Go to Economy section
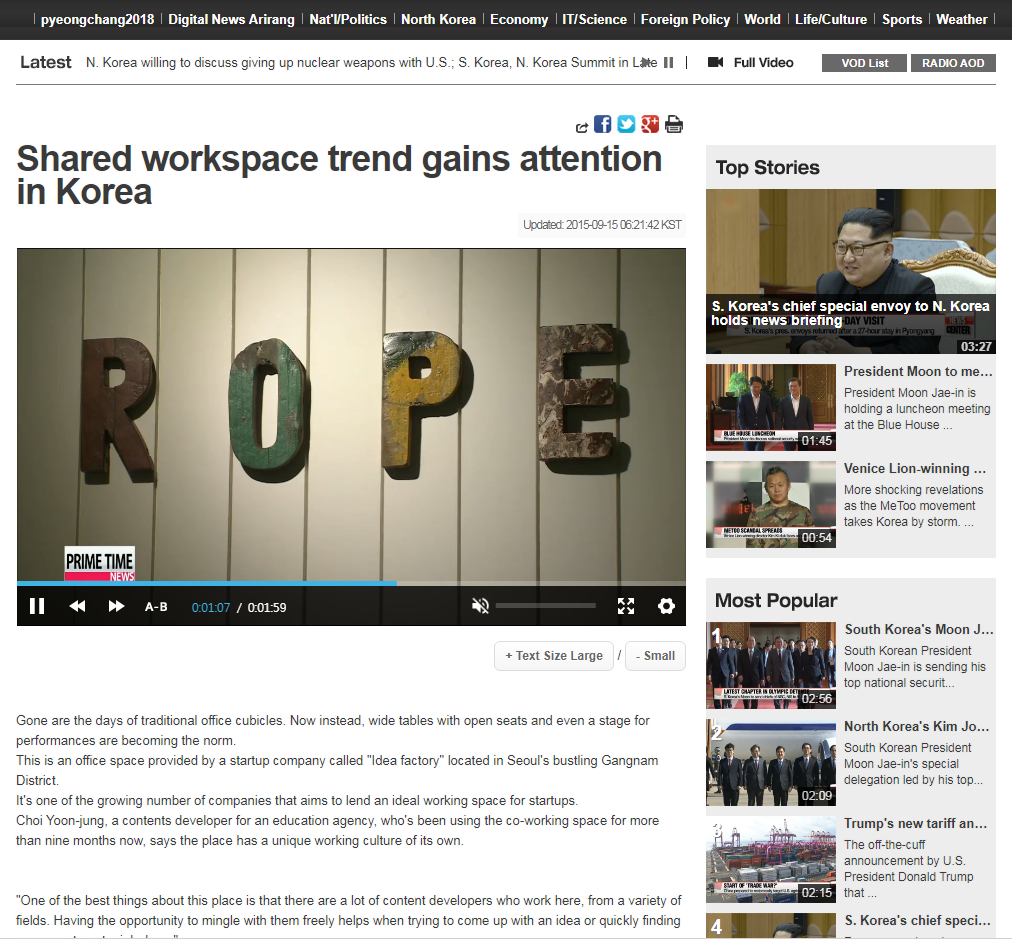The height and width of the screenshot is (940, 1012). tap(519, 19)
